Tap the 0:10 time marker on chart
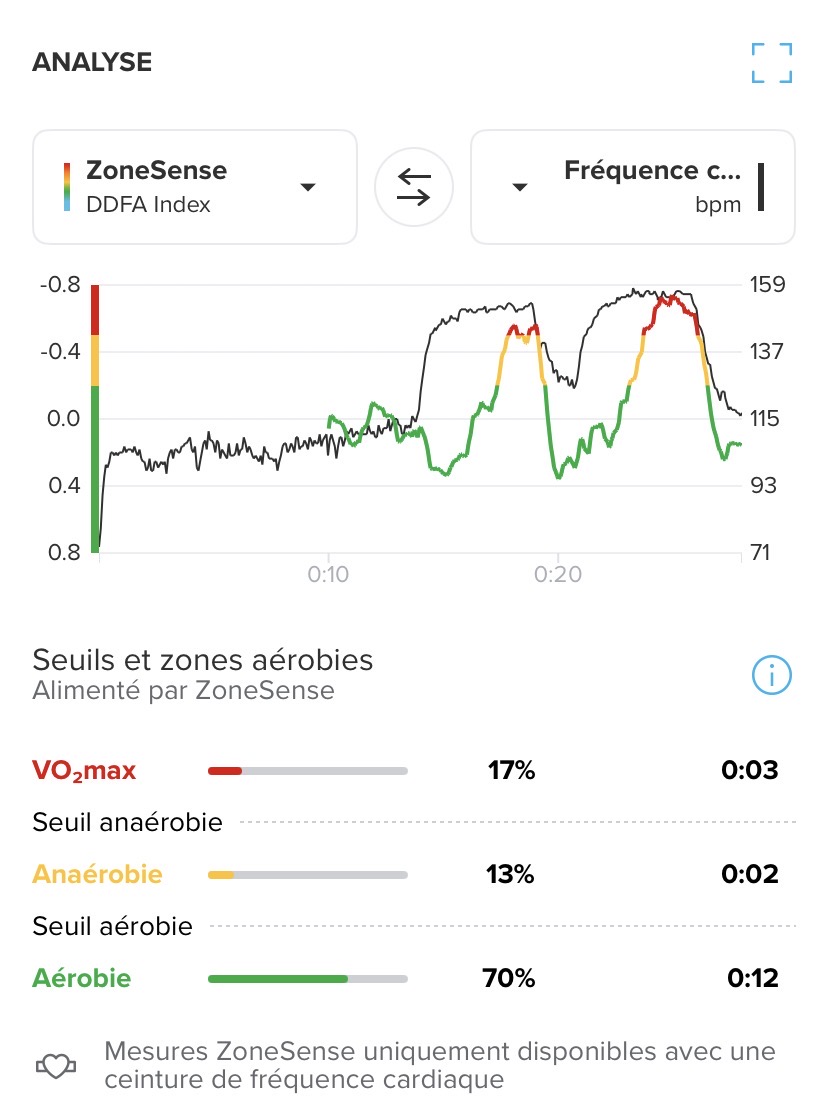The width and height of the screenshot is (828, 1104). [x=329, y=576]
